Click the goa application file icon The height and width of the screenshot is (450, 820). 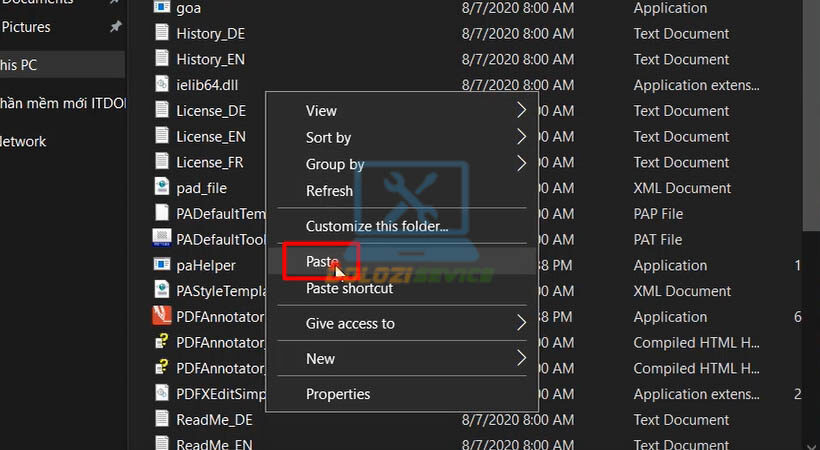tap(162, 7)
